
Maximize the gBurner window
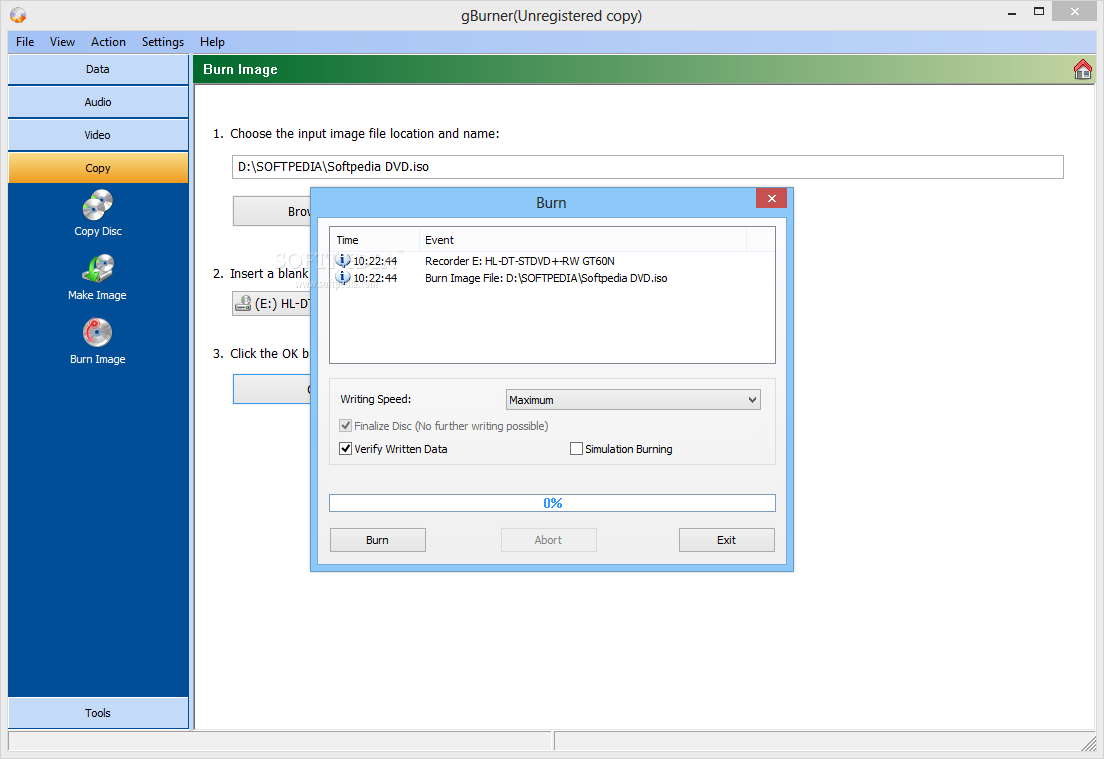pos(1039,11)
